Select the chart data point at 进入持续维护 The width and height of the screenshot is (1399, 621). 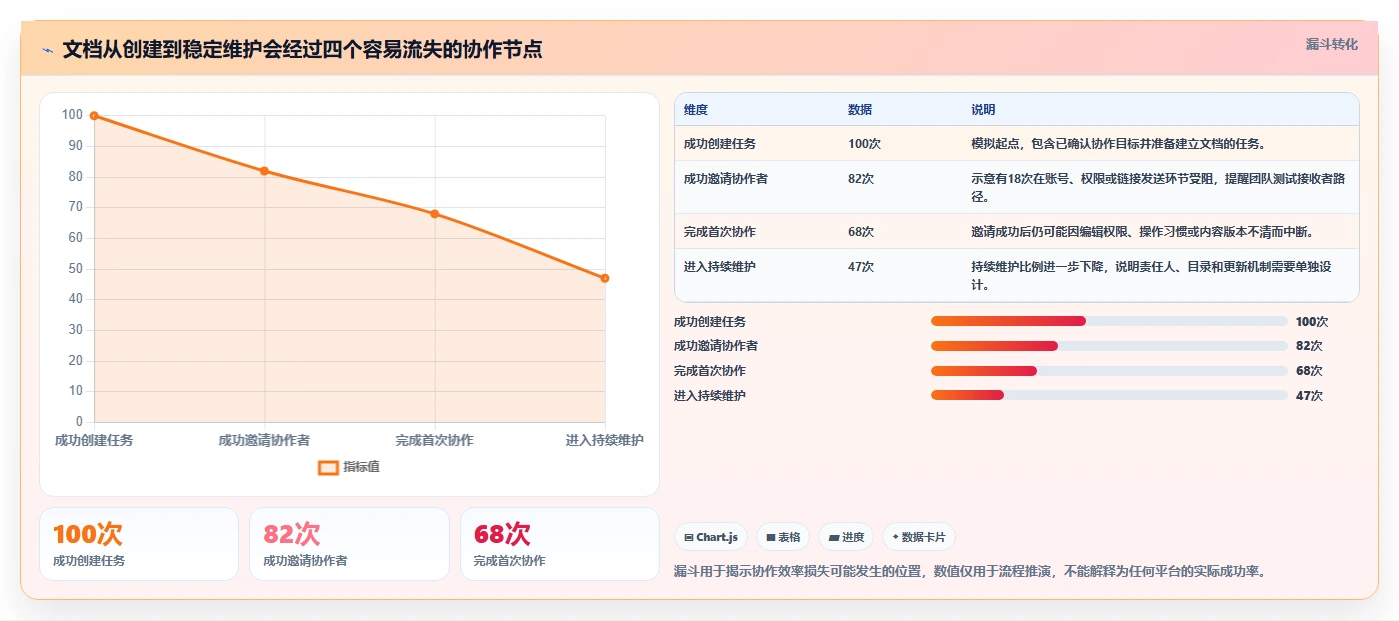[605, 278]
